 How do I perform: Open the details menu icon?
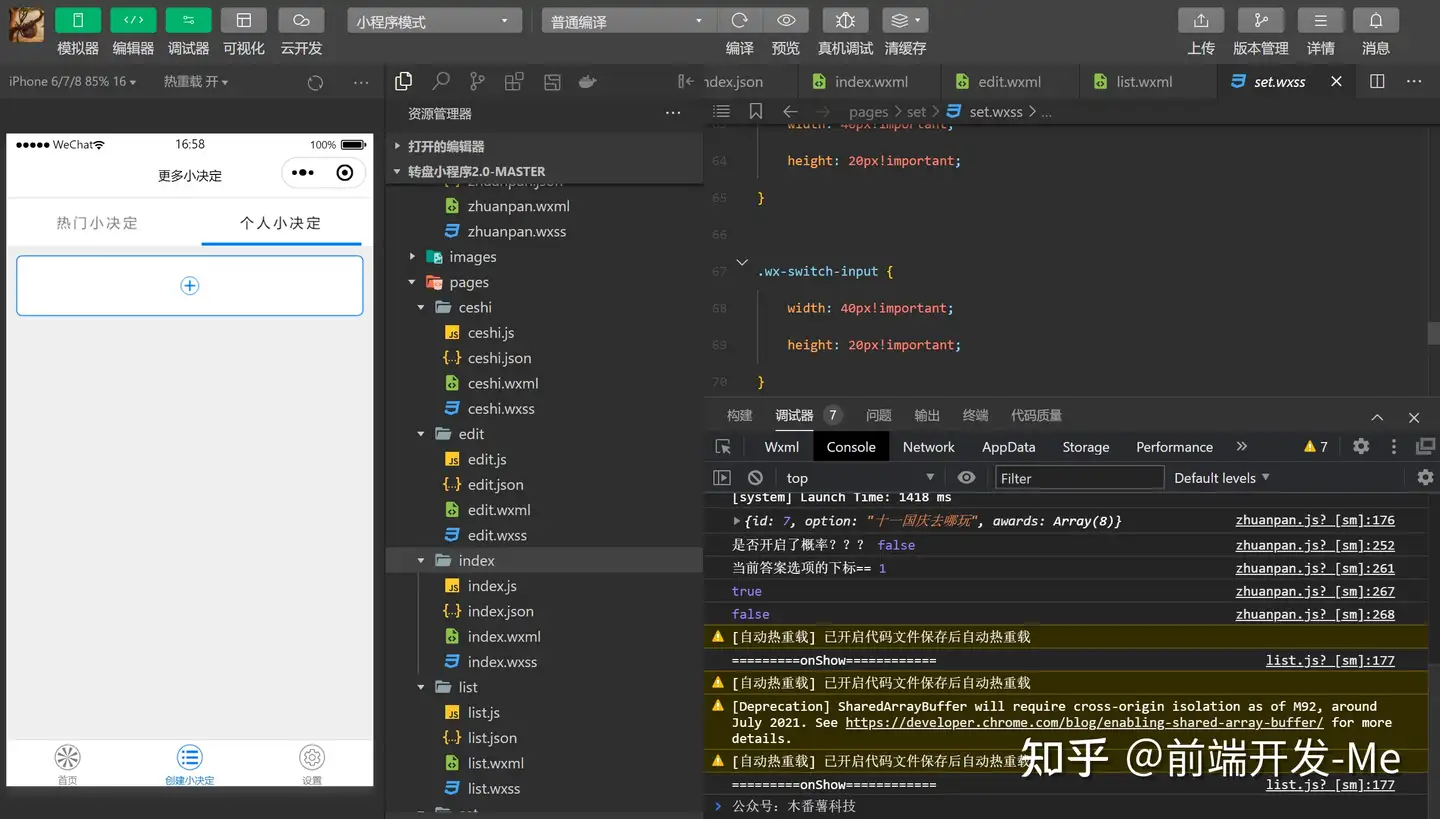(1320, 21)
